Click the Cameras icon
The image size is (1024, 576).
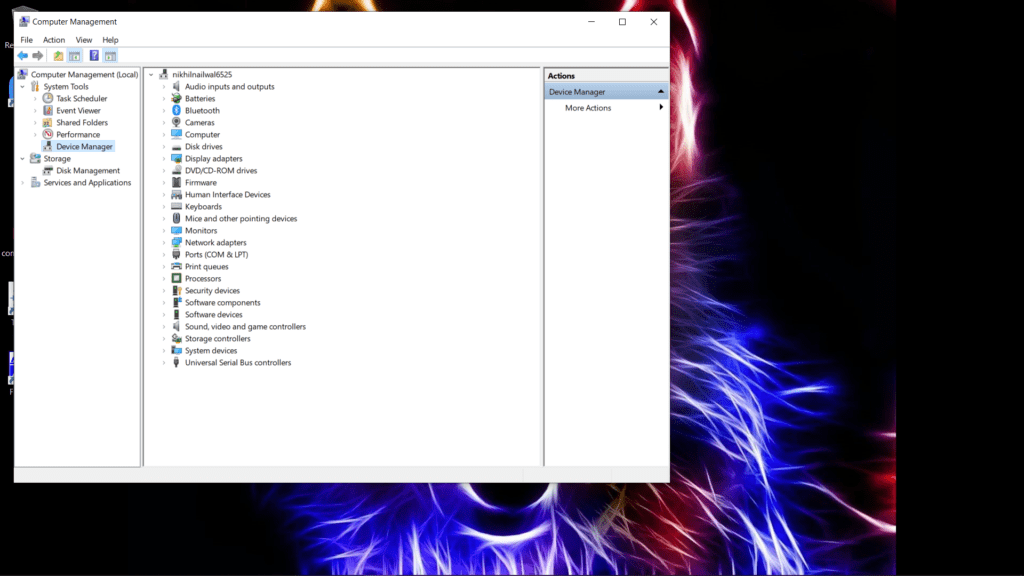pos(176,122)
